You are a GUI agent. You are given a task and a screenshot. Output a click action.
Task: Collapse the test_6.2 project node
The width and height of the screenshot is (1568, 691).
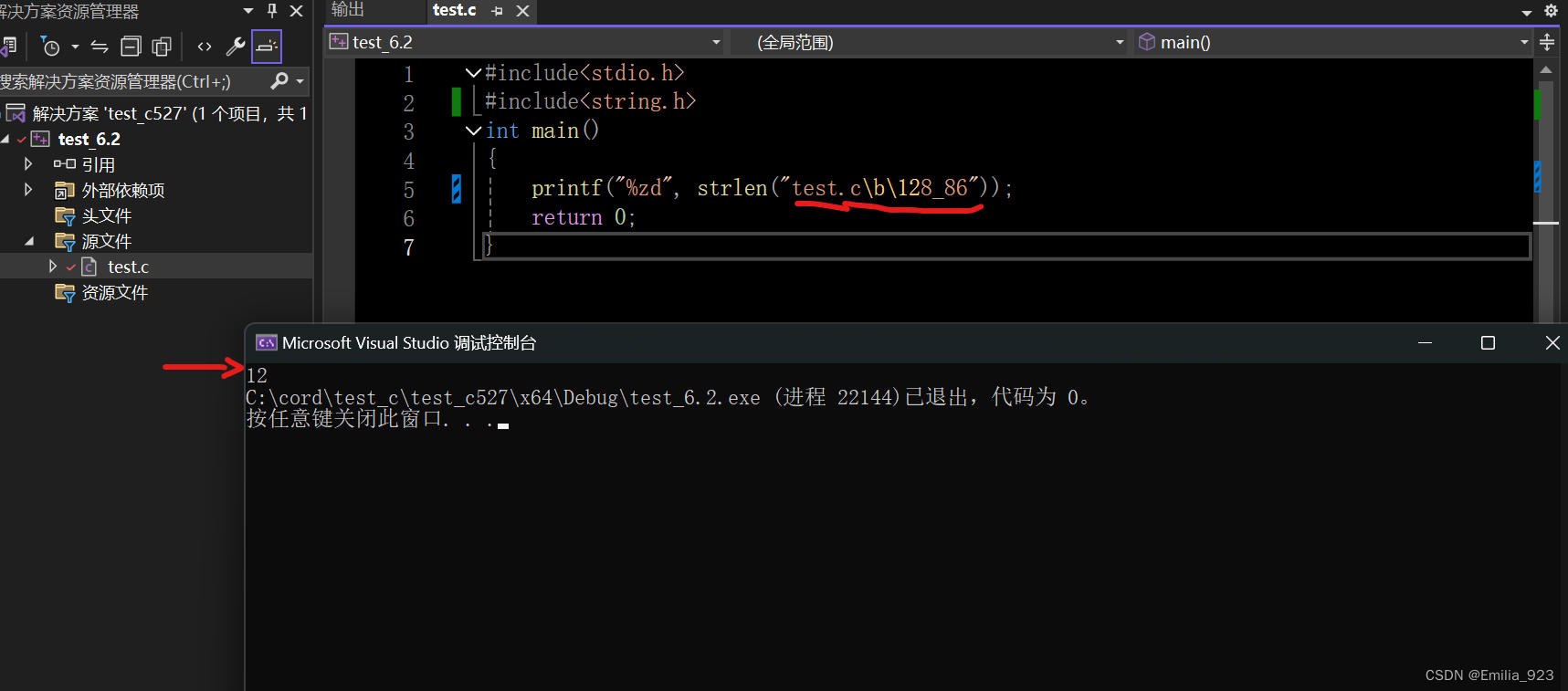click(5, 139)
